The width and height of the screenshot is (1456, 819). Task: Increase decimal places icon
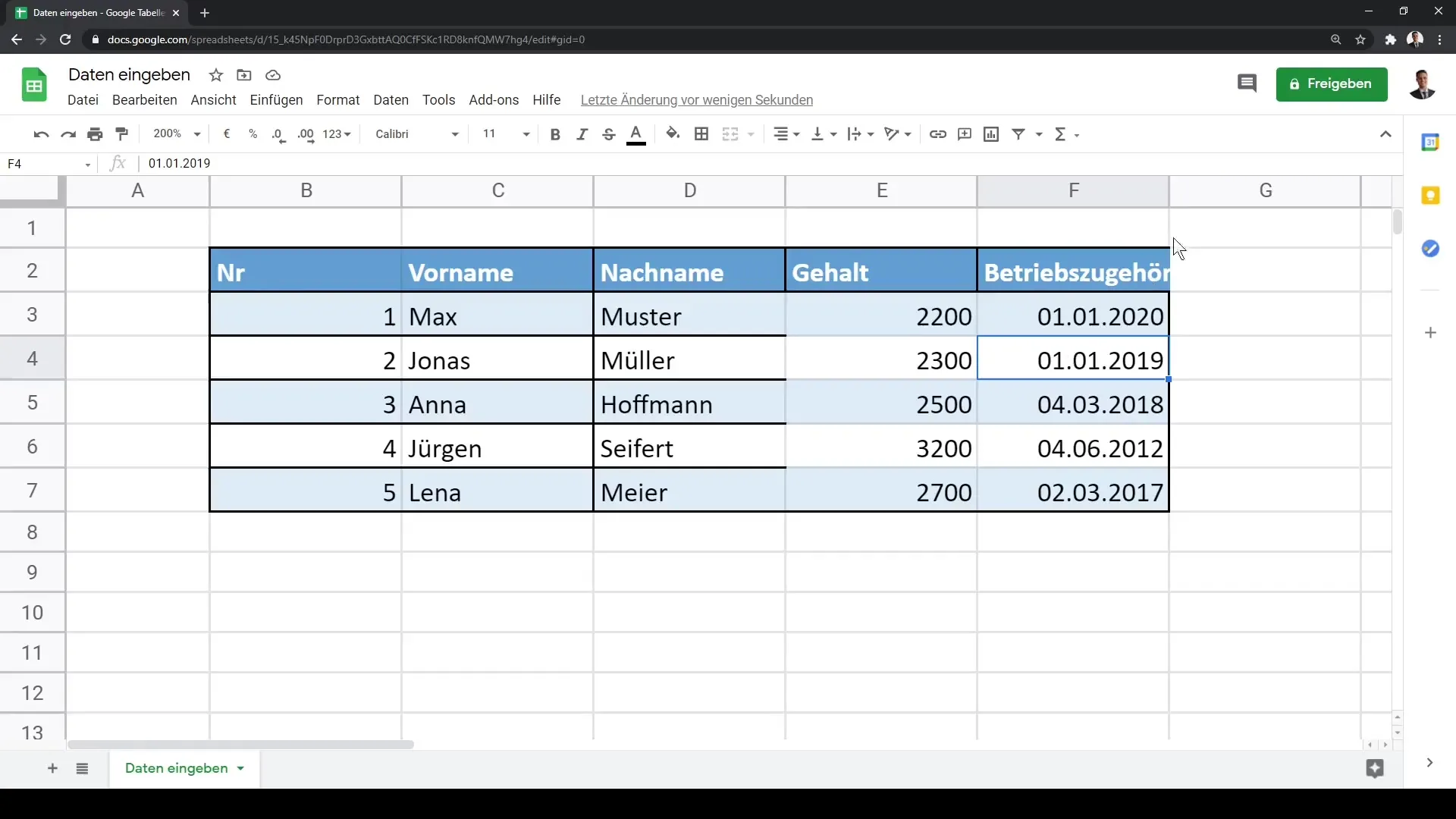[306, 134]
